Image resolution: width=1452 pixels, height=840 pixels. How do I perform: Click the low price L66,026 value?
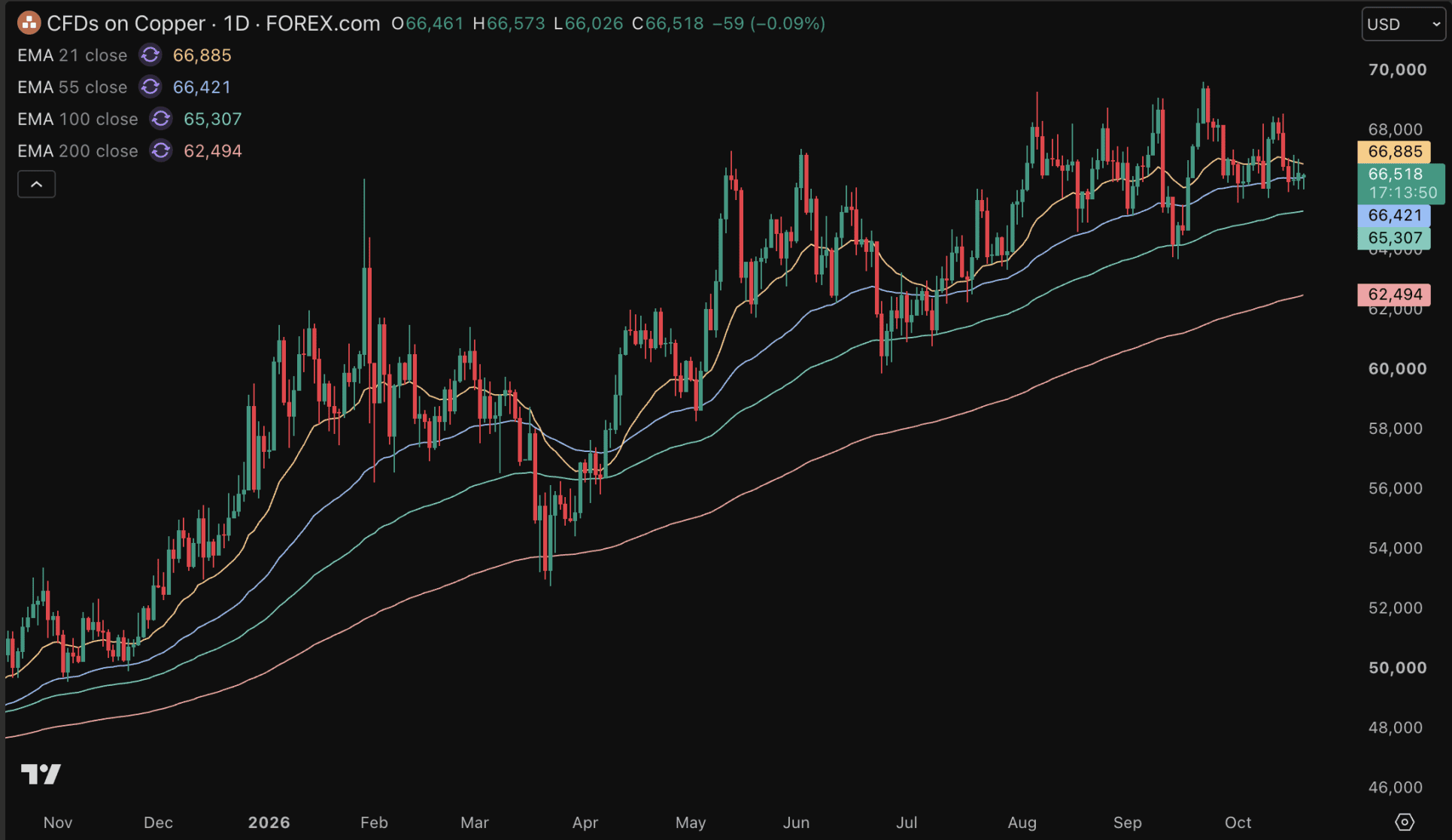[x=588, y=23]
